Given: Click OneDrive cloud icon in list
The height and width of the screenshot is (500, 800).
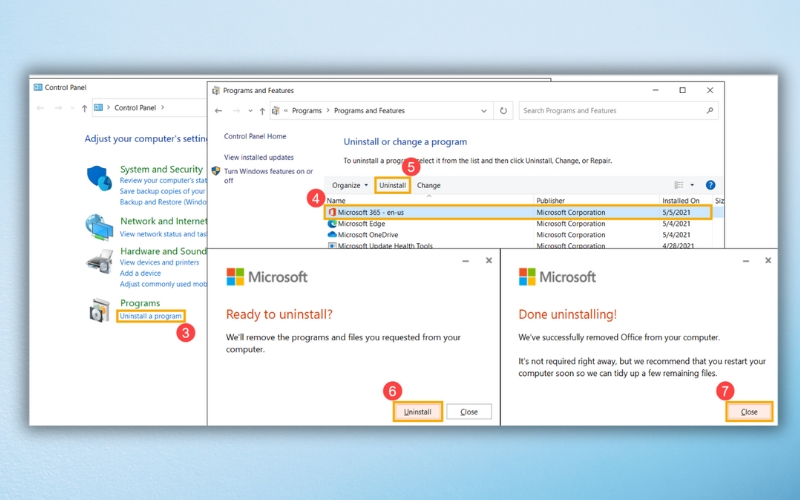Looking at the screenshot, I should (x=332, y=234).
